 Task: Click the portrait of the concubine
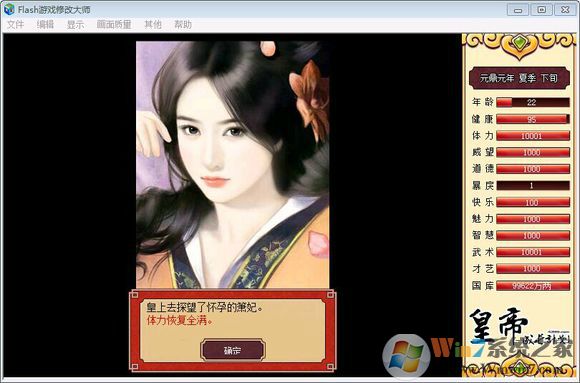(233, 165)
